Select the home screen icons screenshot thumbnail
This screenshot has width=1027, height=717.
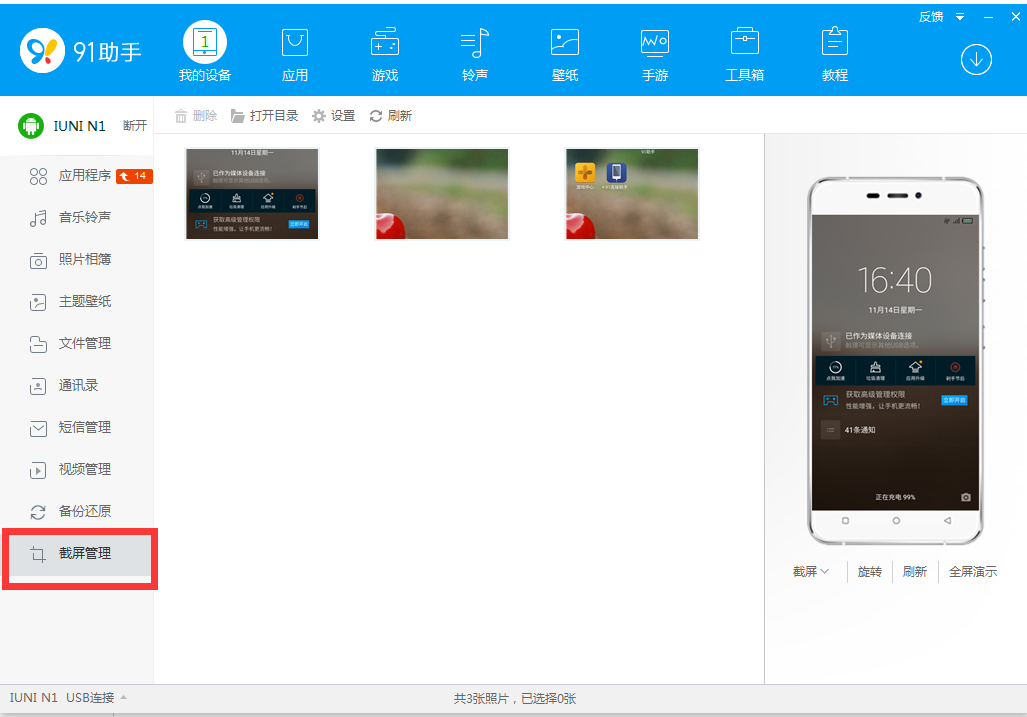click(x=632, y=194)
